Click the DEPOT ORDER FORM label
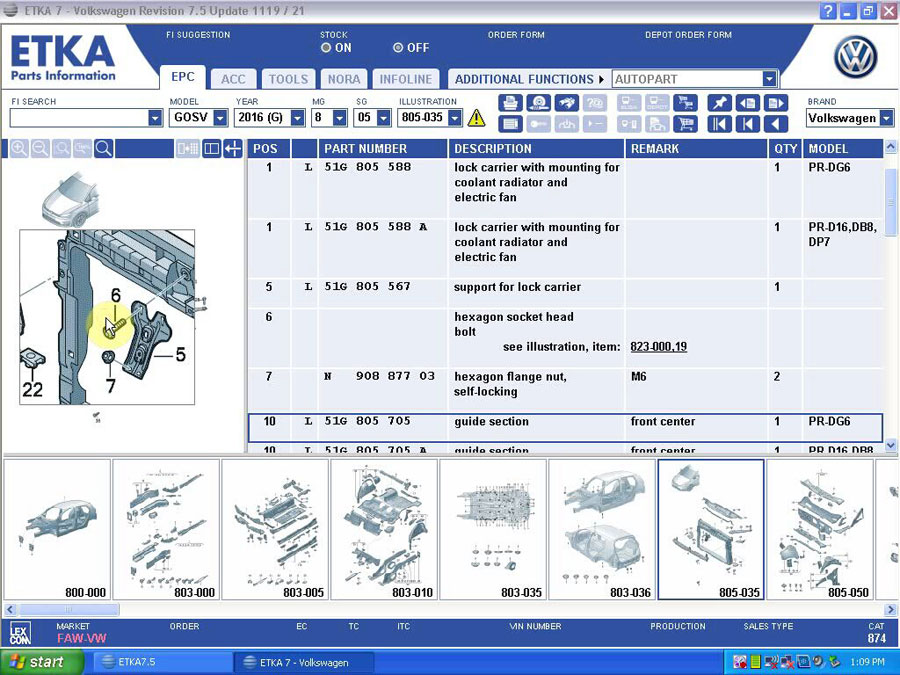Viewport: 900px width, 675px height. pyautogui.click(x=688, y=35)
